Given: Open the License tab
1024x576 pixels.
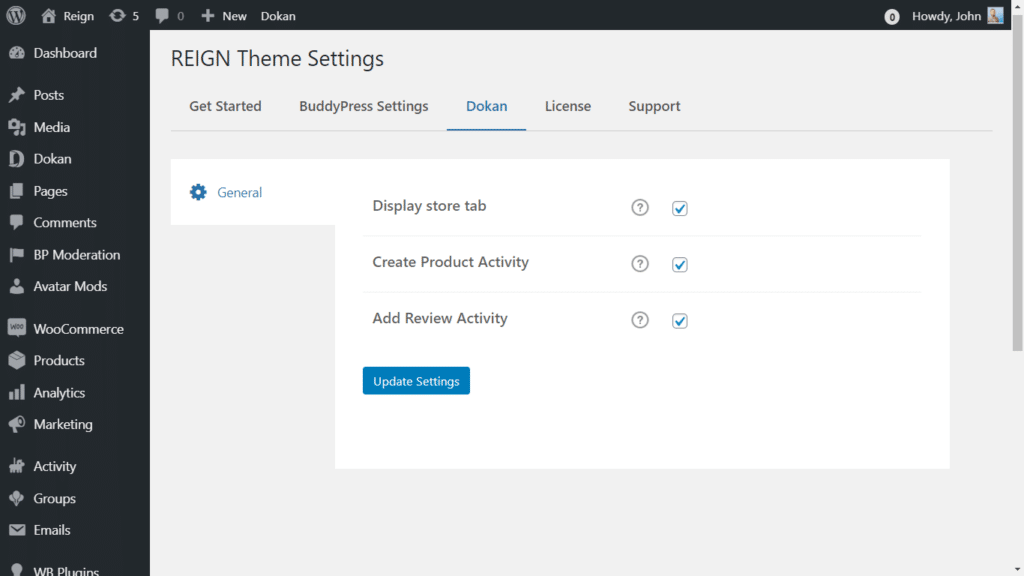Looking at the screenshot, I should pos(567,106).
